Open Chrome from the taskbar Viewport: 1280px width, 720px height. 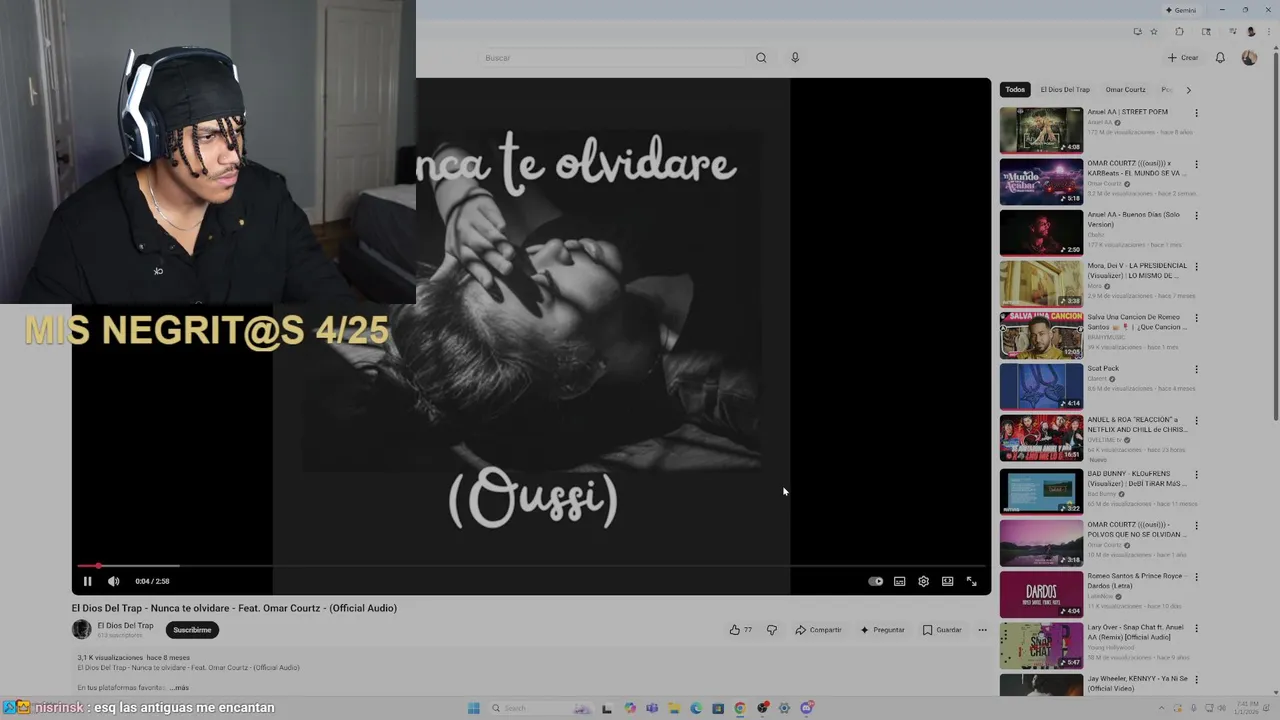coord(740,708)
